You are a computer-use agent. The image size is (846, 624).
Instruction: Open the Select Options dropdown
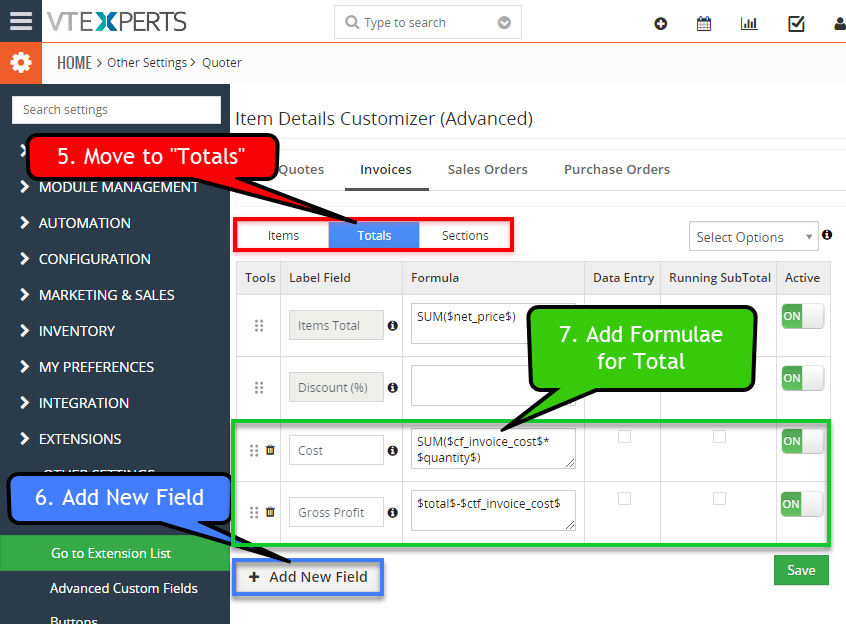753,237
